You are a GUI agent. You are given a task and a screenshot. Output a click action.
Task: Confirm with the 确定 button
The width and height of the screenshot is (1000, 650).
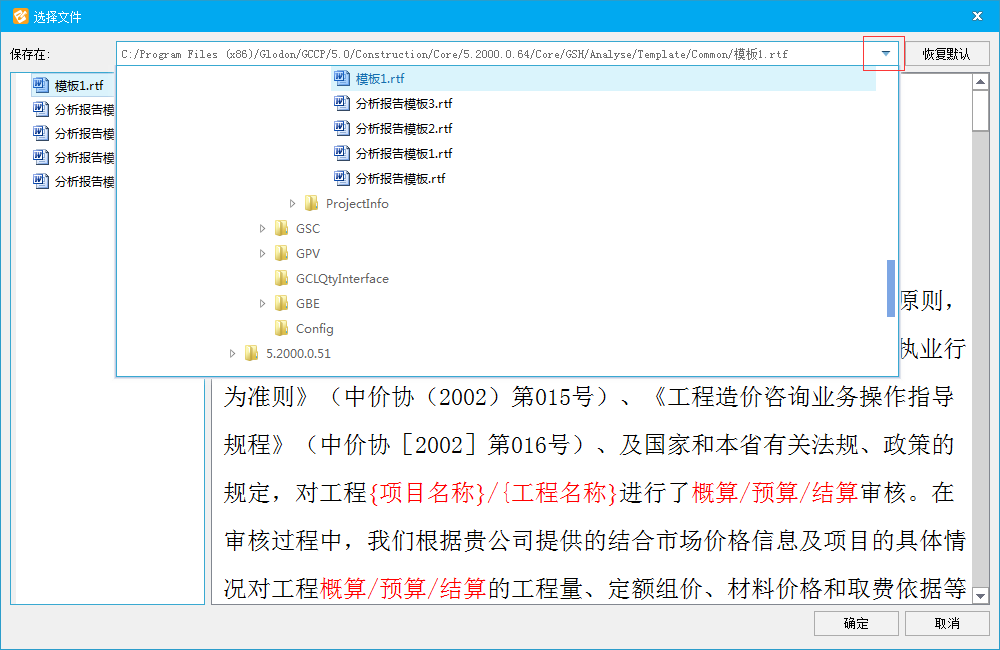[x=856, y=623]
